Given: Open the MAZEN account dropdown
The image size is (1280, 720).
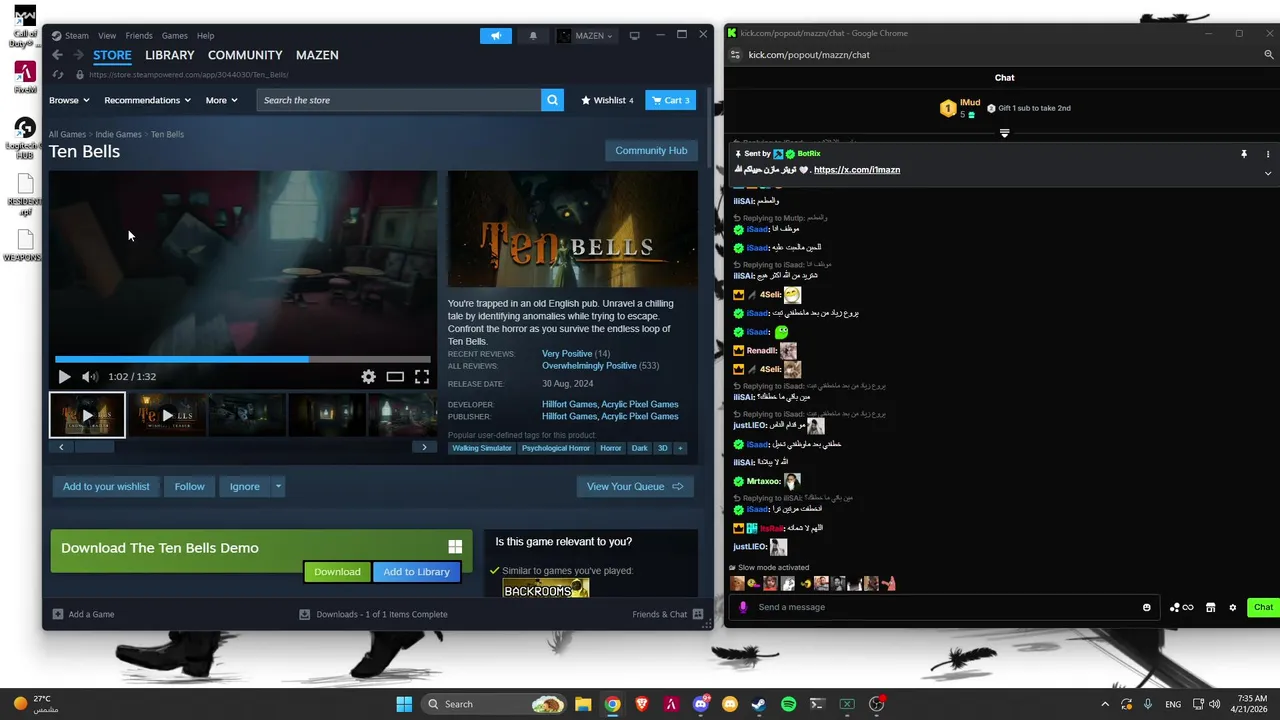Looking at the screenshot, I should (x=585, y=36).
